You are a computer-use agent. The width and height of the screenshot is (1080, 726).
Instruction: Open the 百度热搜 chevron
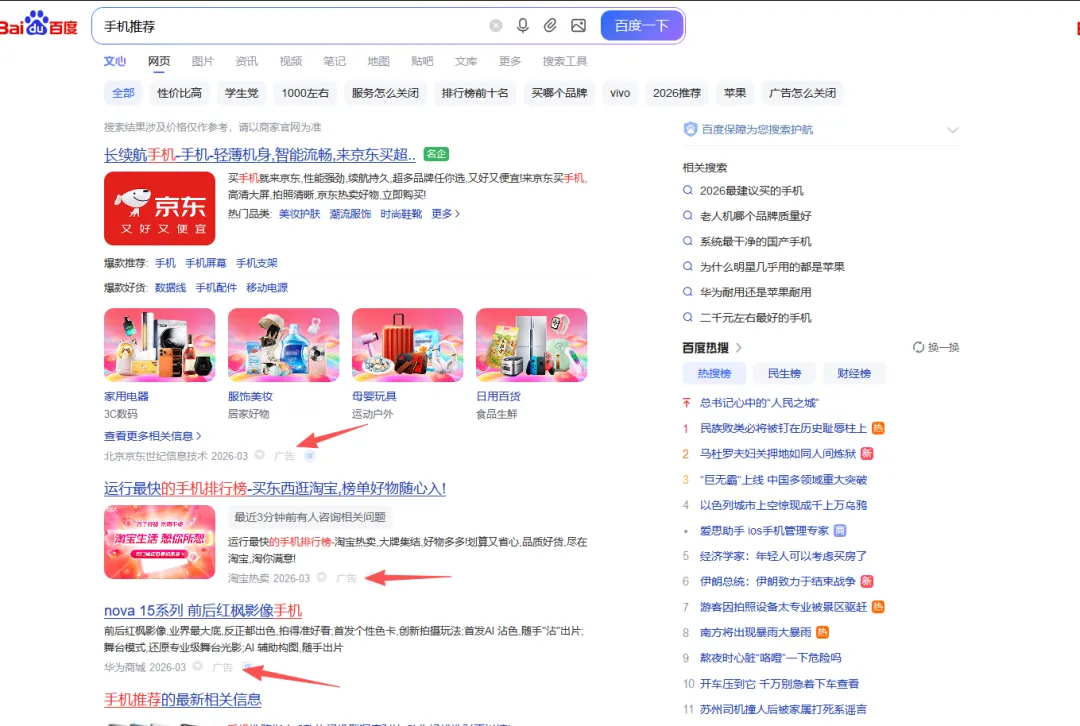click(x=738, y=348)
